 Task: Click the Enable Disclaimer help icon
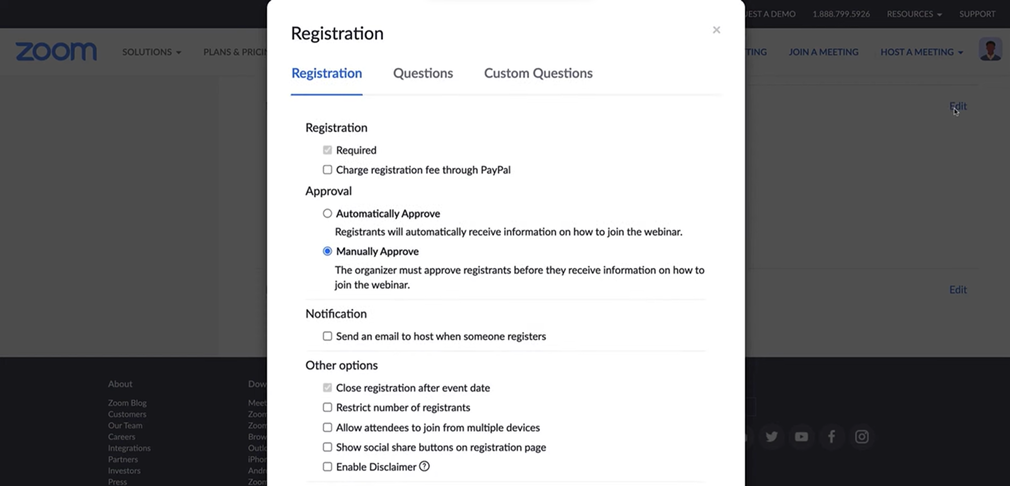coord(424,466)
